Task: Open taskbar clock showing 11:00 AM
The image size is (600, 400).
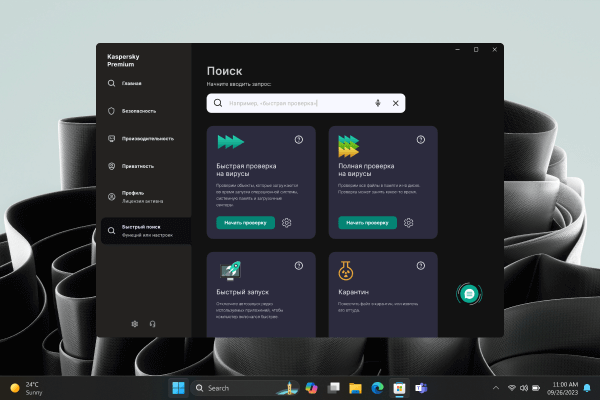Action: [562, 388]
